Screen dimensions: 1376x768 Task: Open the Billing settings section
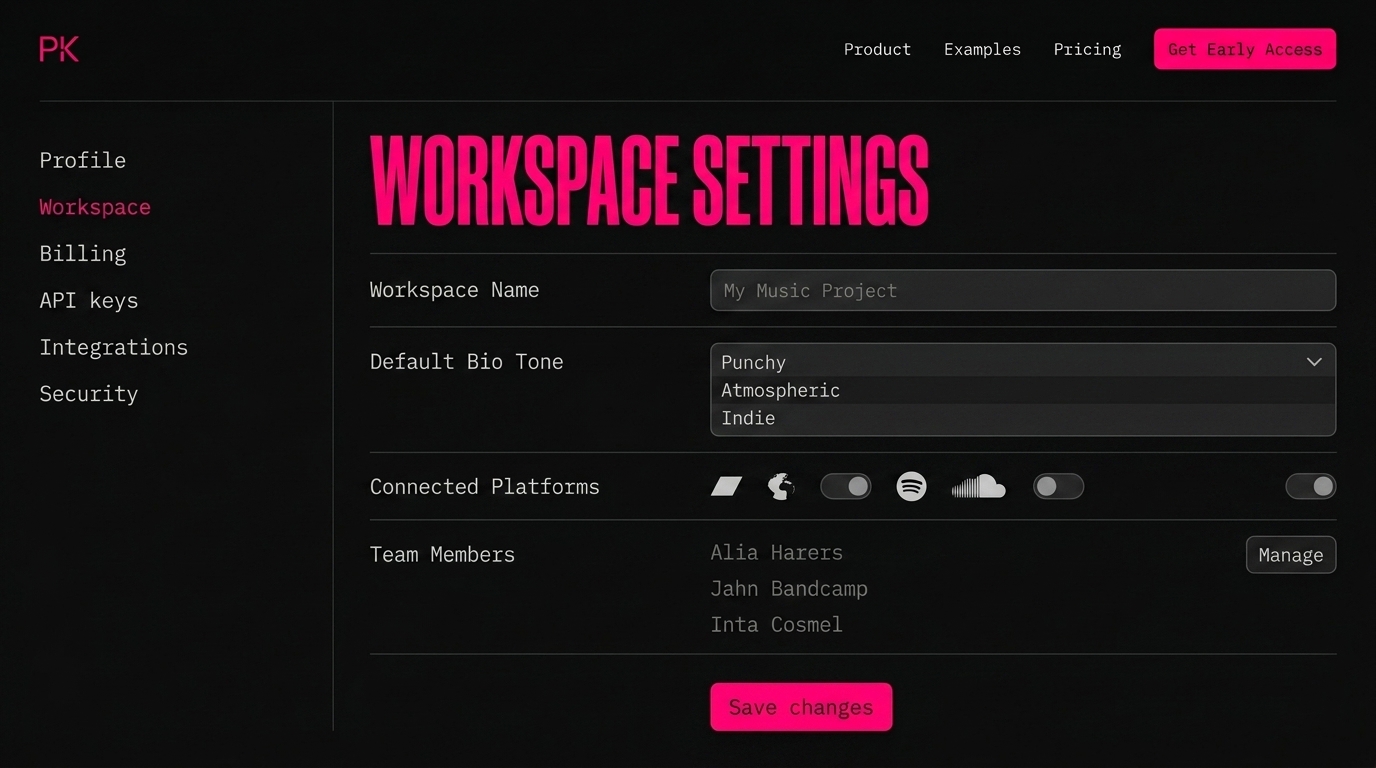(83, 254)
